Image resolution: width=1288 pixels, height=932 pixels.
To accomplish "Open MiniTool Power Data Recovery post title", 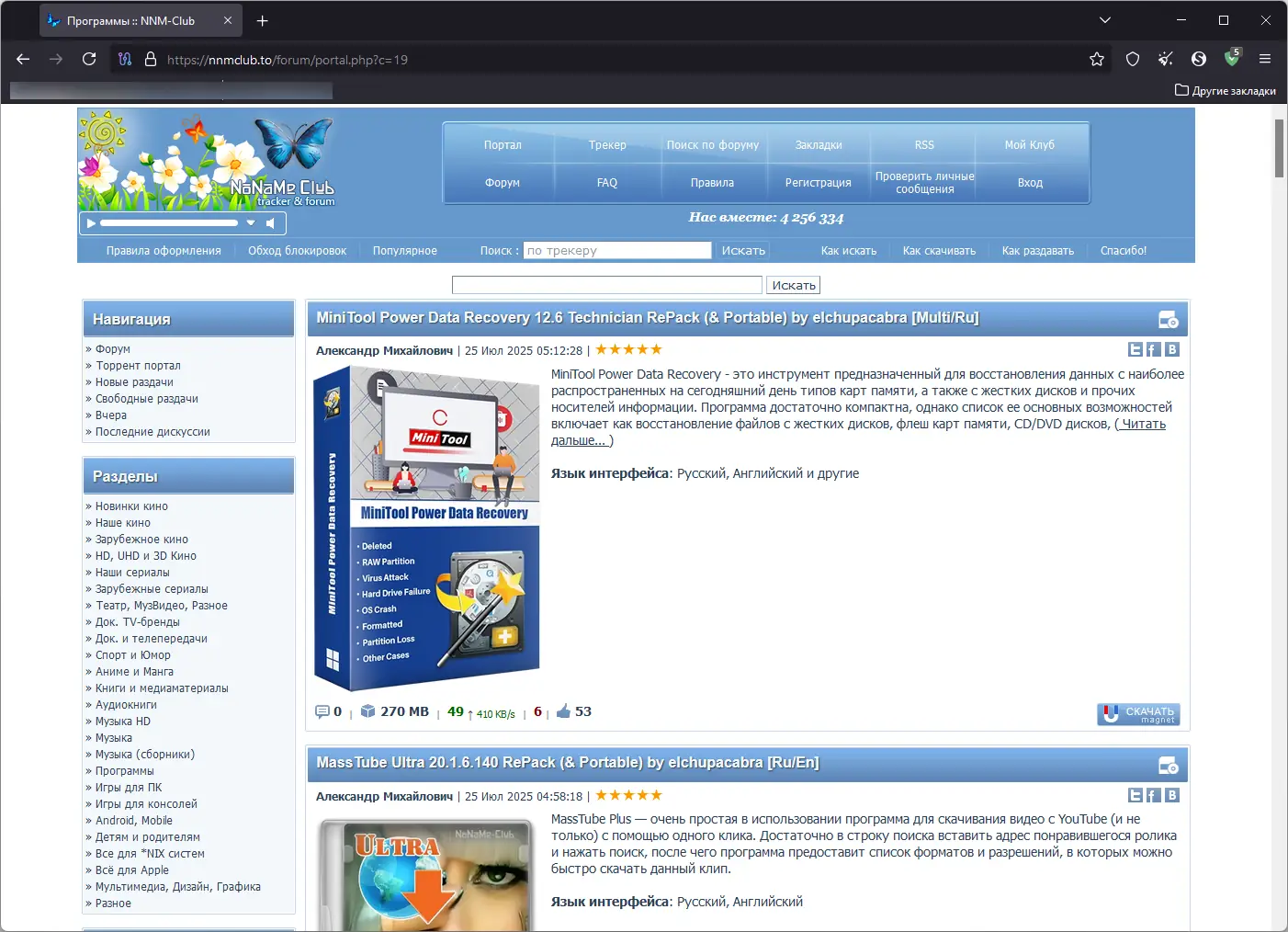I will [x=648, y=318].
